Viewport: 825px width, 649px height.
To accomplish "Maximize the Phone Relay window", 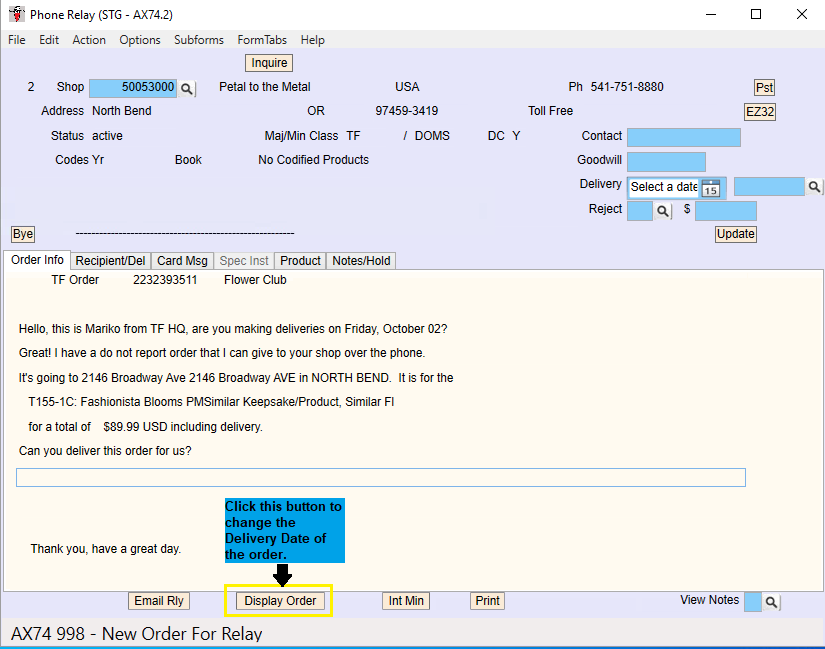I will tap(756, 14).
